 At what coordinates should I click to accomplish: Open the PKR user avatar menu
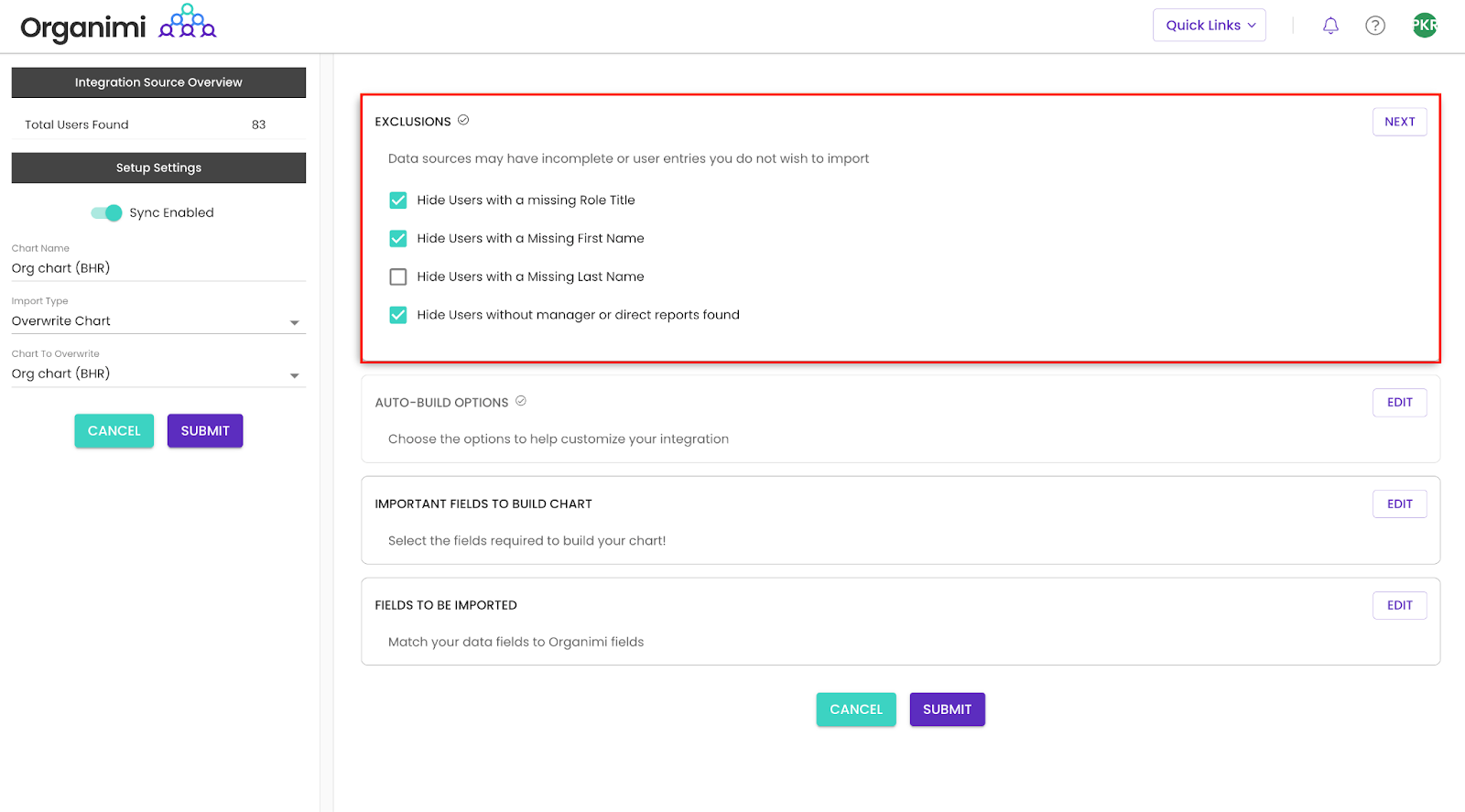pos(1425,26)
